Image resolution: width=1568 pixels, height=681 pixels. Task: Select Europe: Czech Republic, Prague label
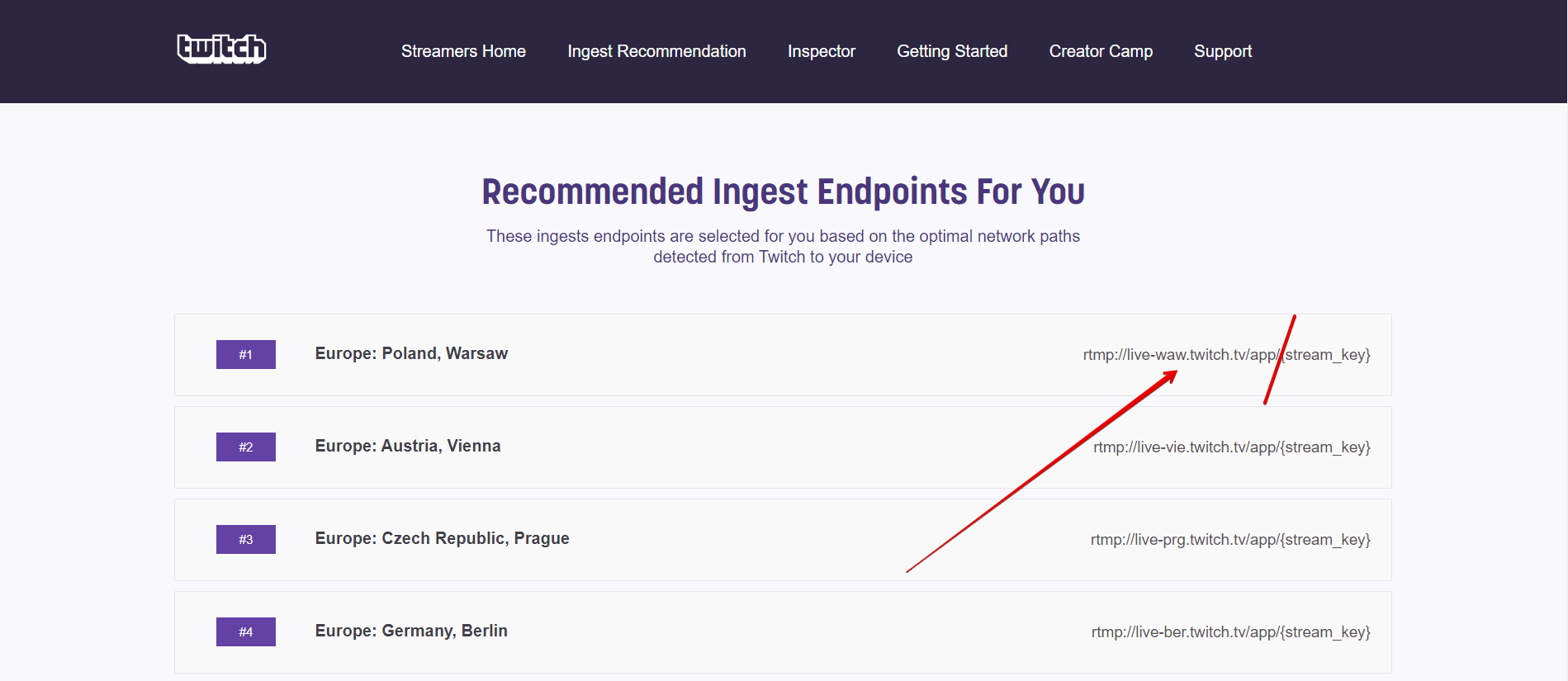[442, 538]
